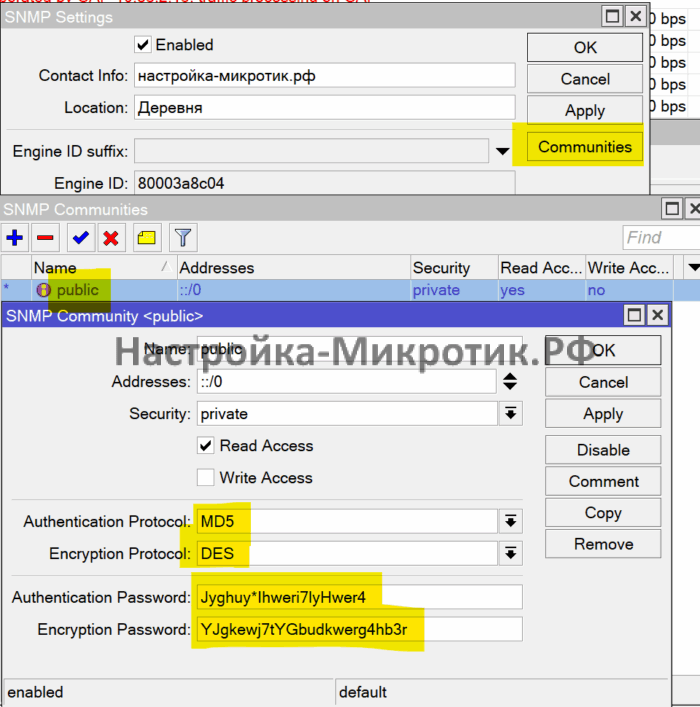The image size is (700, 707).
Task: Enable community using blue checkmark icon
Action: point(81,237)
